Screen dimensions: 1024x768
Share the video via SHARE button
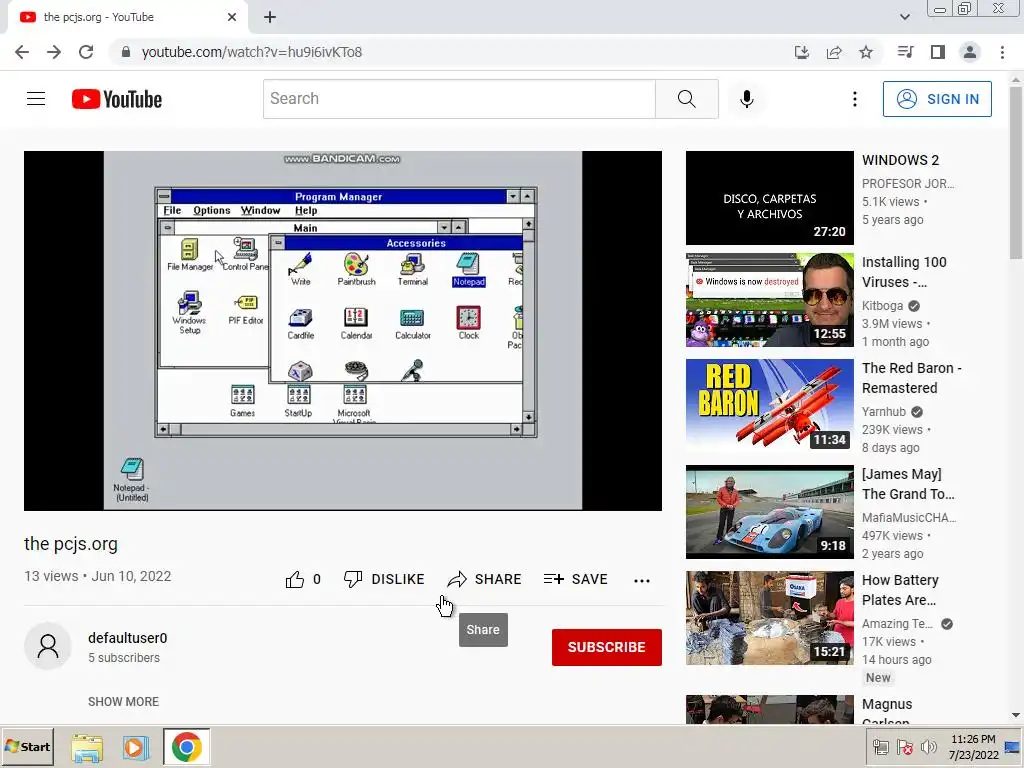pyautogui.click(x=485, y=579)
